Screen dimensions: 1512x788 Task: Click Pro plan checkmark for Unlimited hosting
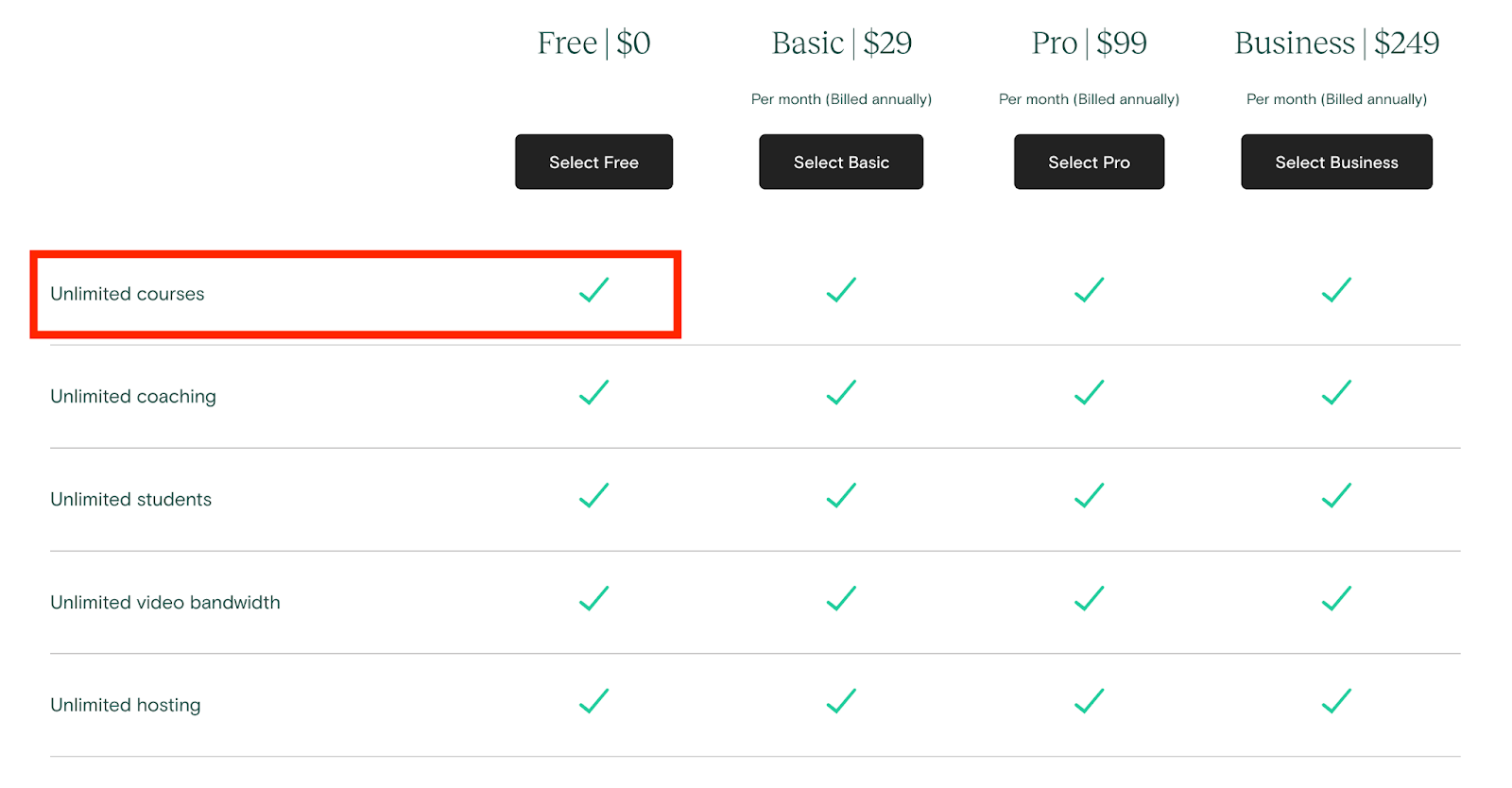[x=1089, y=701]
